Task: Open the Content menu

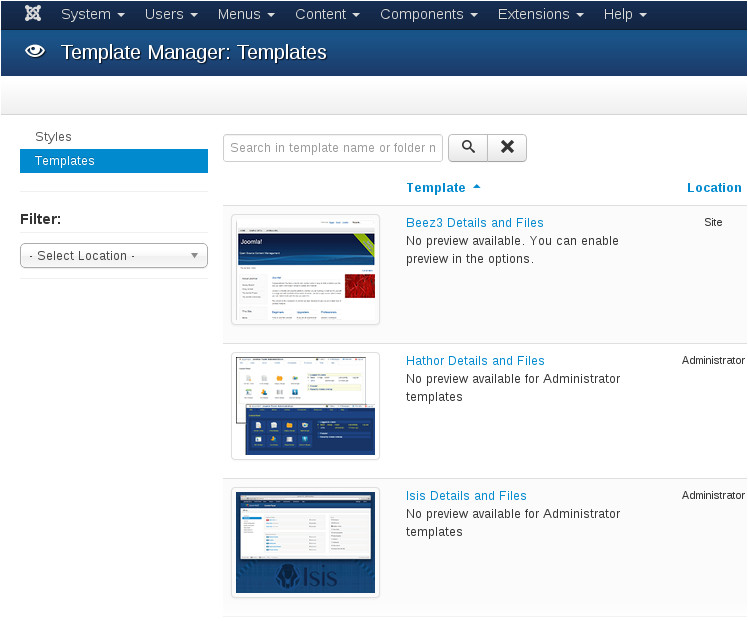Action: coord(327,14)
